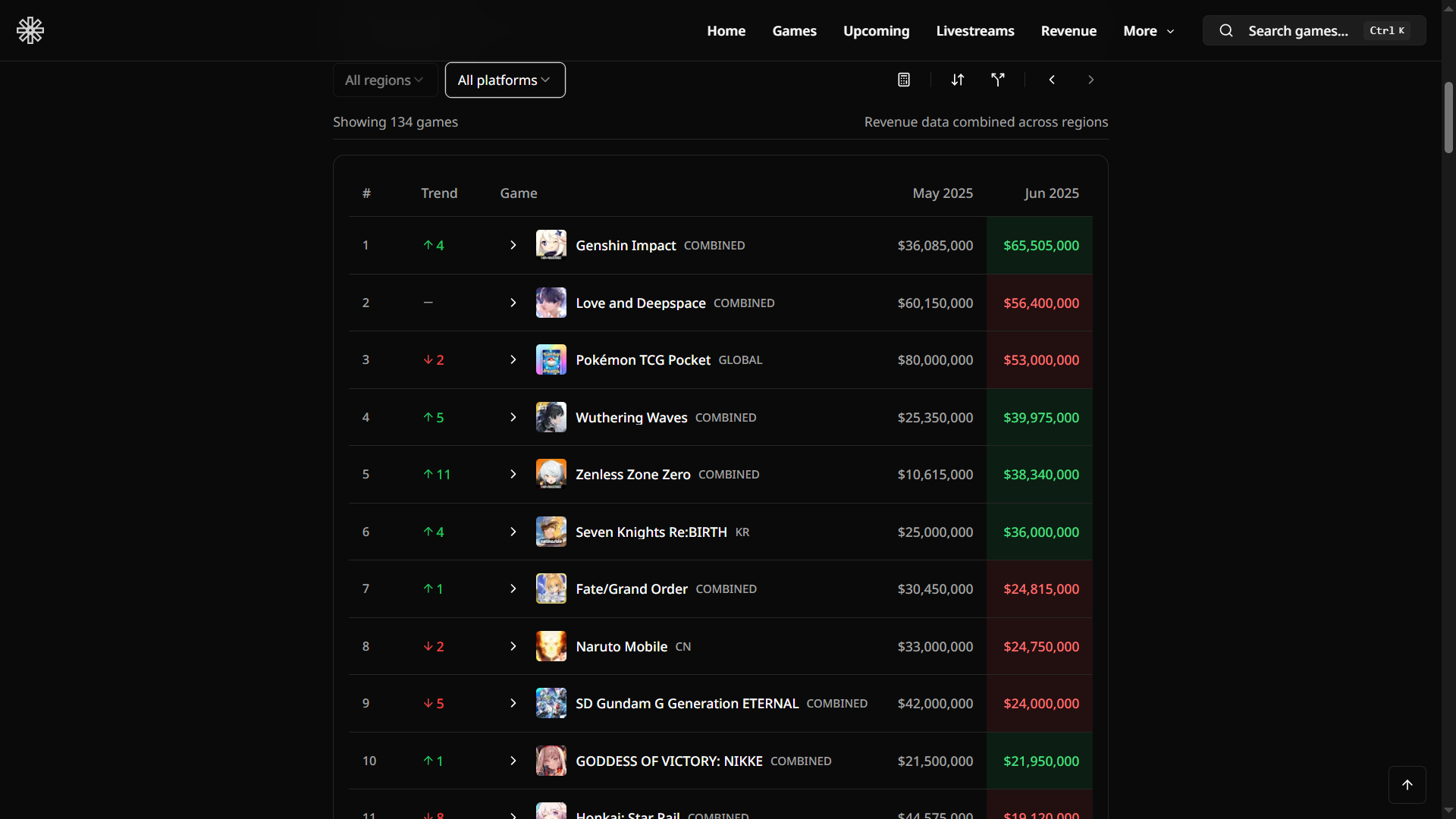
Task: Click Zenless Zone Zero's up 11 trend
Action: tap(437, 474)
